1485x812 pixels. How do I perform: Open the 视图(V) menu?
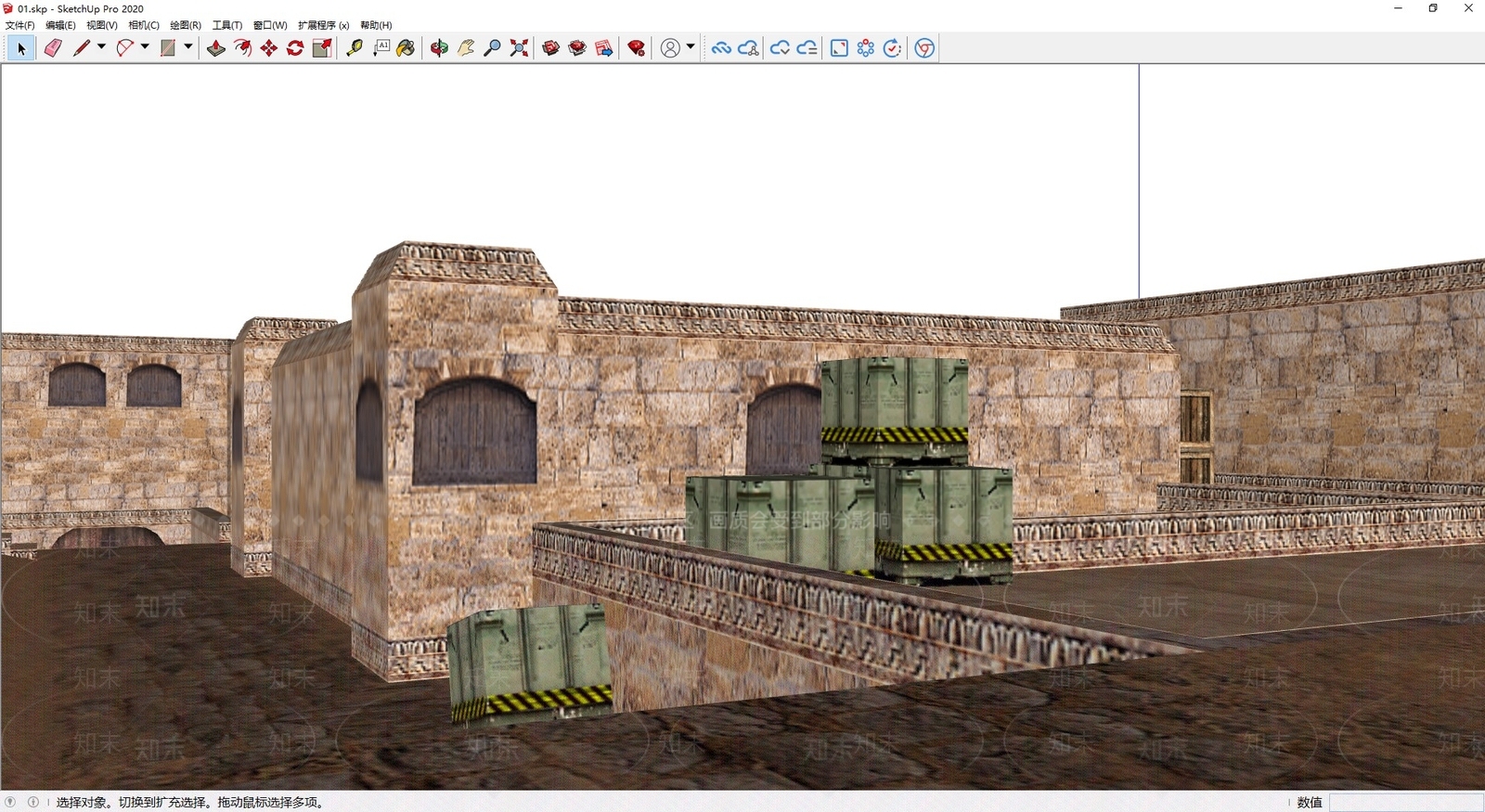click(x=102, y=25)
